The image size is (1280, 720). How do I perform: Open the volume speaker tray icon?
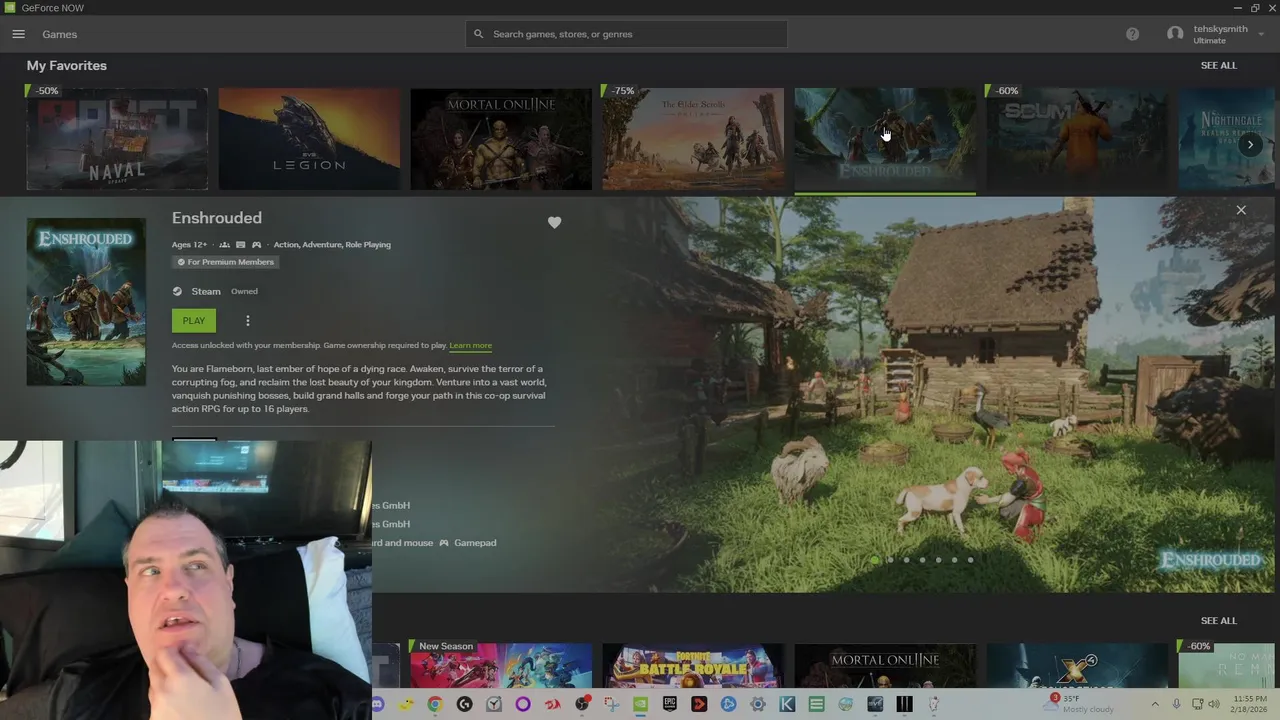tap(1213, 704)
